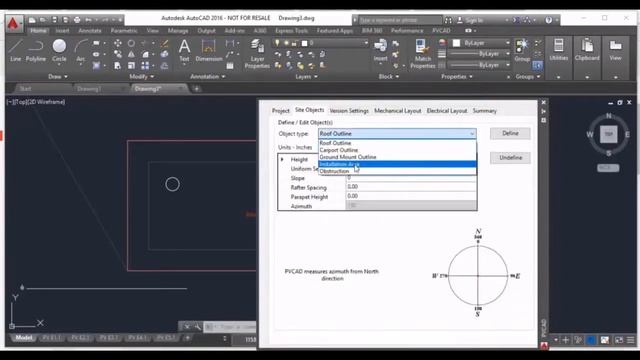Click the Group tool
Viewport: 640px width, 360px height.
click(x=522, y=51)
